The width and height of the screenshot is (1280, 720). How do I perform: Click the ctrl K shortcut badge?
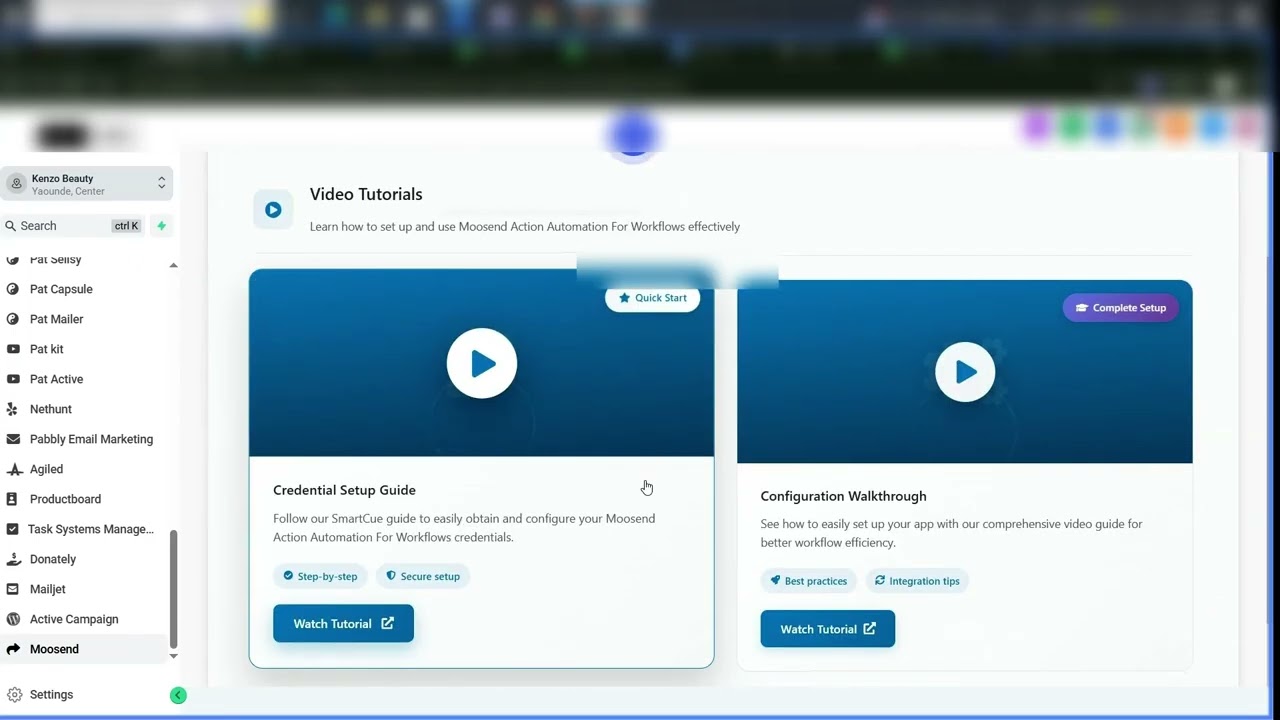[x=126, y=226]
